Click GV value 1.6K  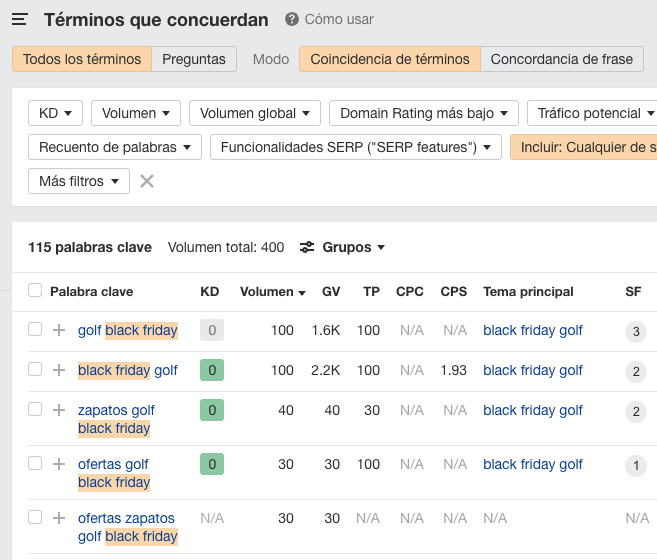click(326, 330)
